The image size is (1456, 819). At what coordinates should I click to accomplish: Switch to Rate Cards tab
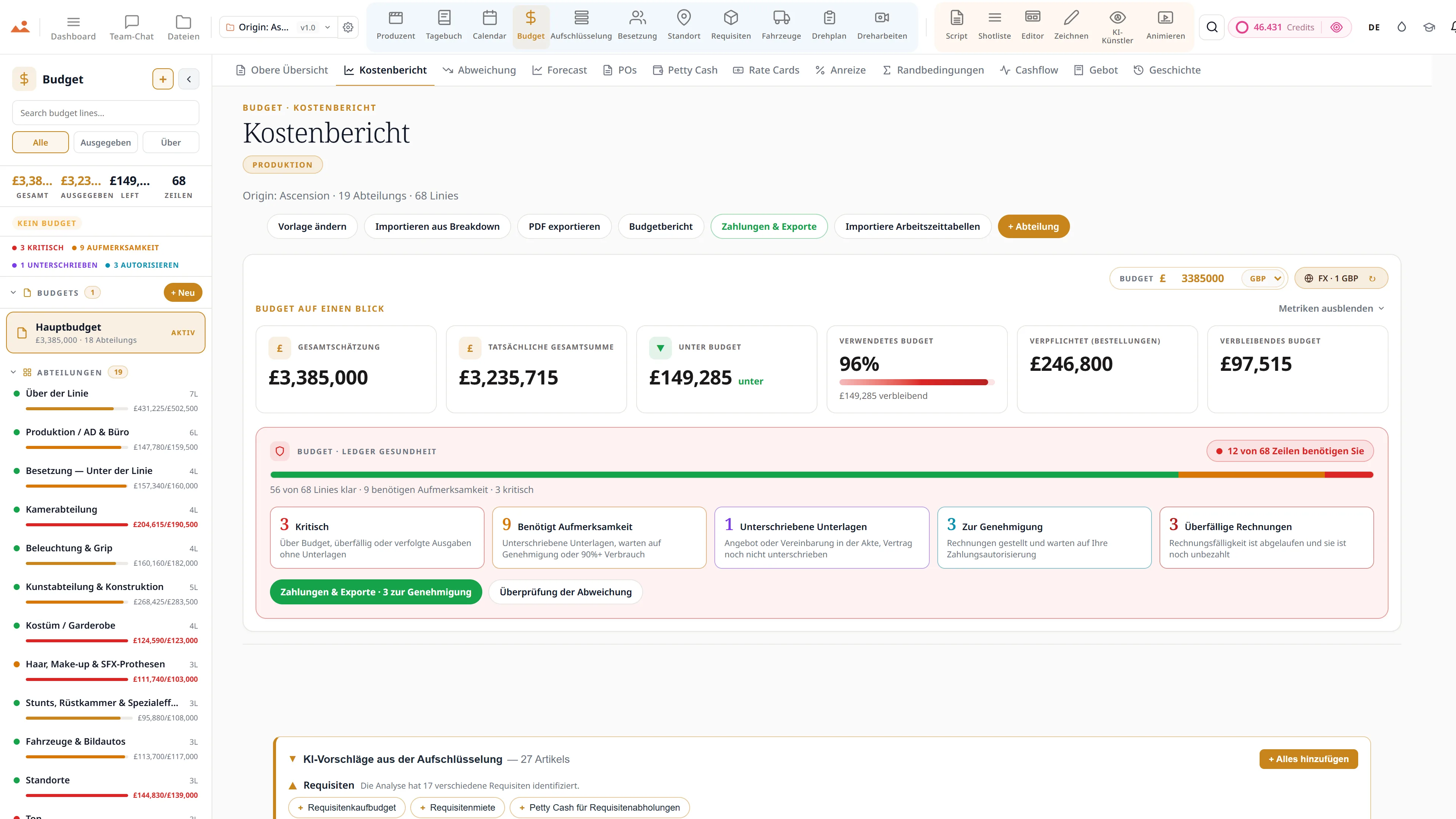[766, 70]
